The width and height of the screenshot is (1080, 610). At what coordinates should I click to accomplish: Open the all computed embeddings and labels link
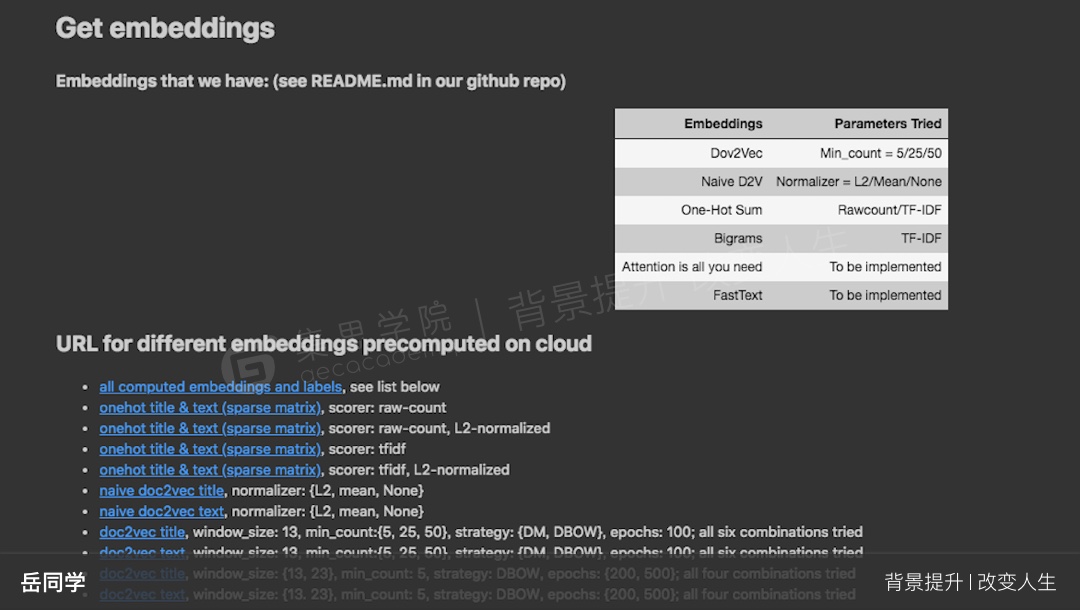(220, 387)
